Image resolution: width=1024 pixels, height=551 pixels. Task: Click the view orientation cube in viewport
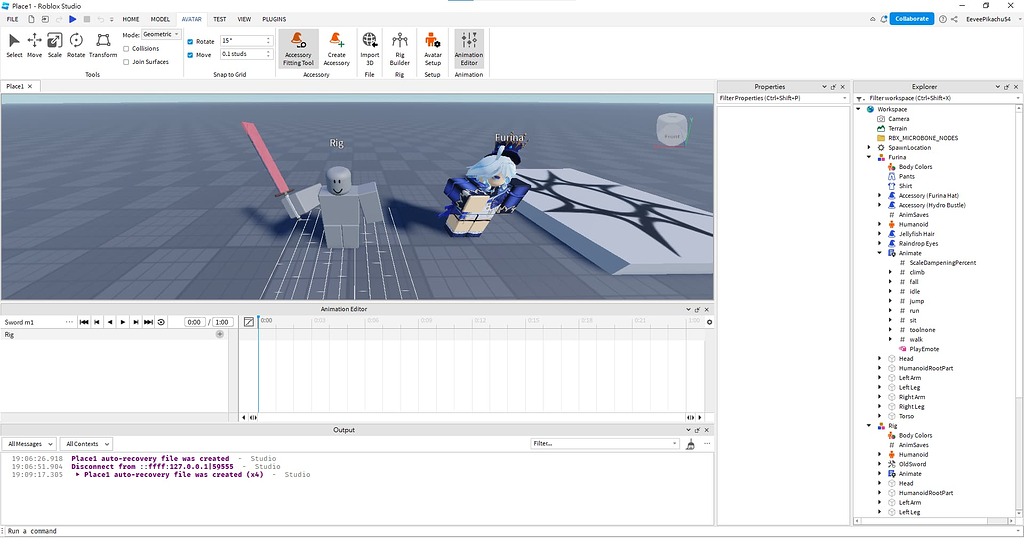click(x=672, y=130)
